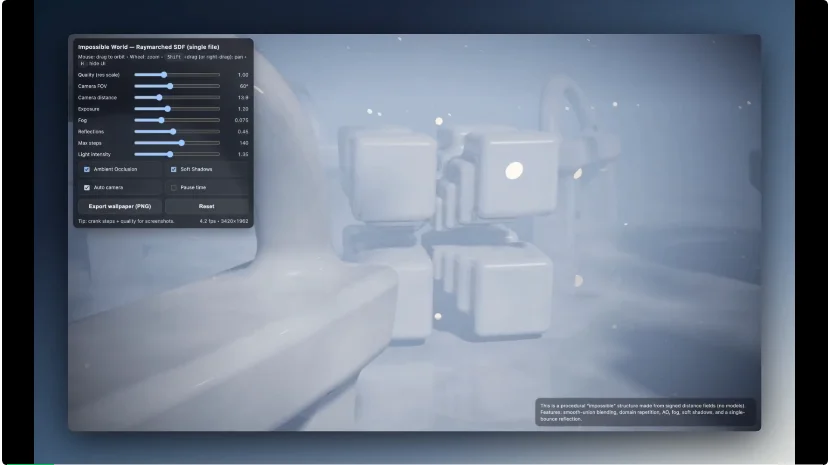Click the fps and resolution readout
This screenshot has width=830, height=465.
click(223, 221)
